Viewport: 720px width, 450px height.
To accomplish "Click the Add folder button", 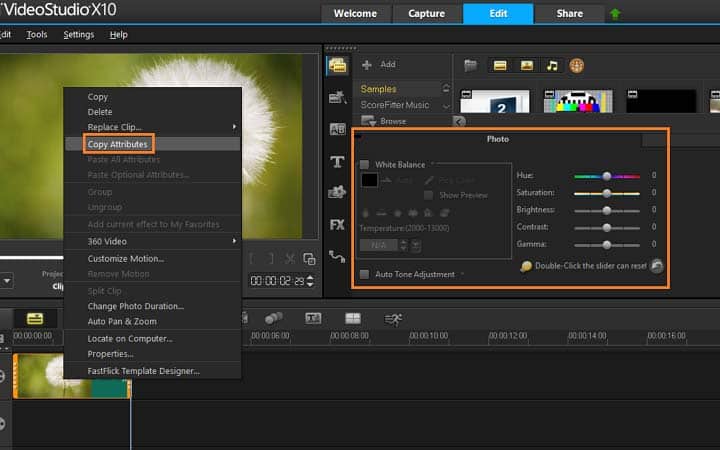I will pos(378,65).
